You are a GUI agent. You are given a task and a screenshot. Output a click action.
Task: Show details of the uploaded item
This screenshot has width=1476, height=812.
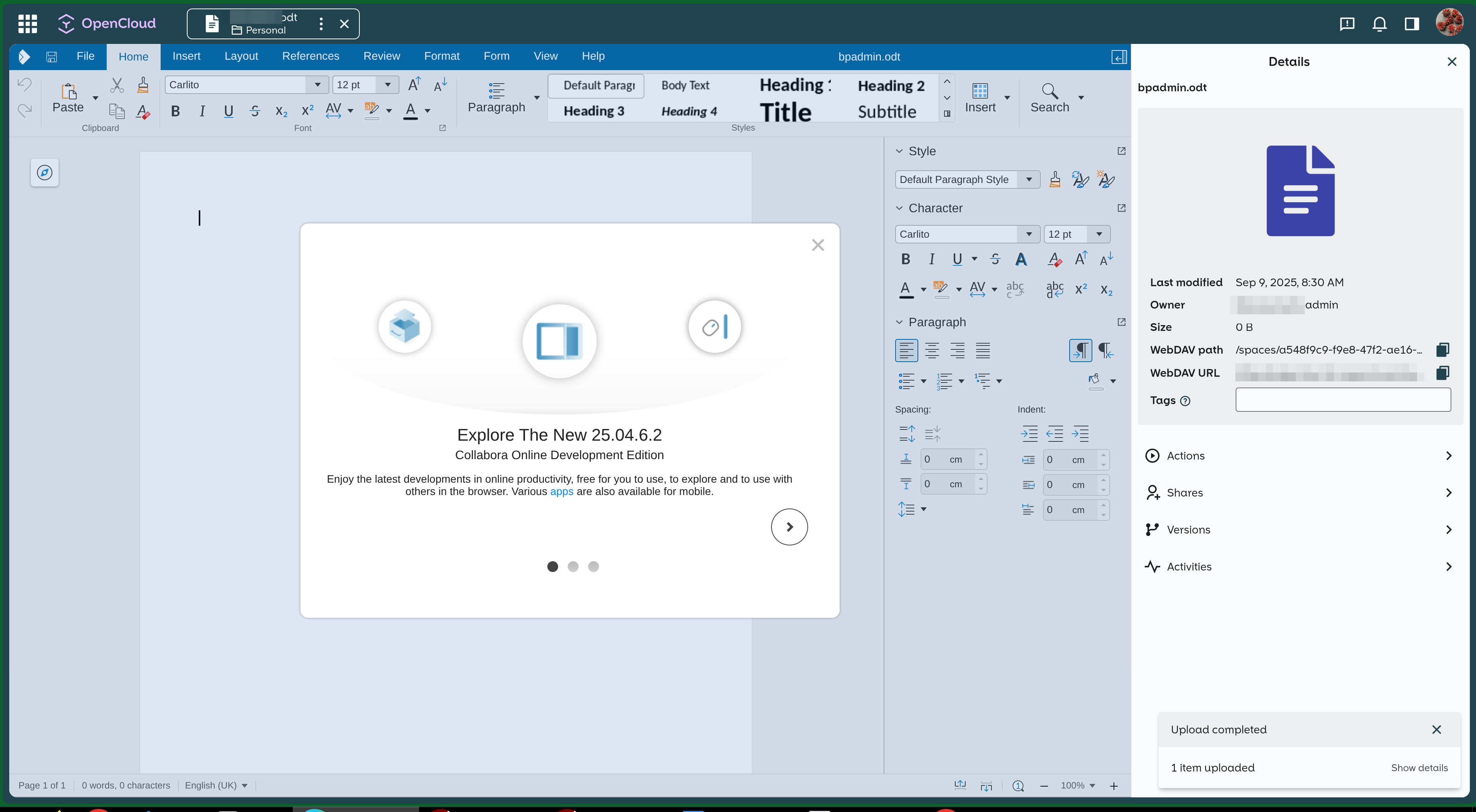(x=1420, y=768)
